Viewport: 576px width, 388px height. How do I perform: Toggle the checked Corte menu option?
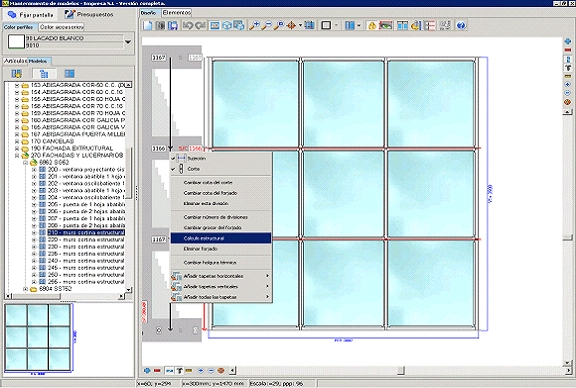click(x=221, y=169)
